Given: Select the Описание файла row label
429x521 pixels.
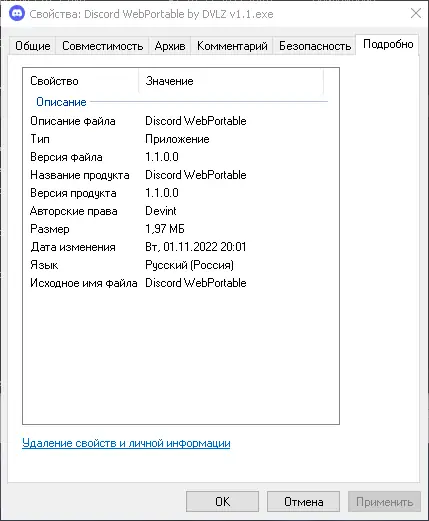Looking at the screenshot, I should coord(73,121).
